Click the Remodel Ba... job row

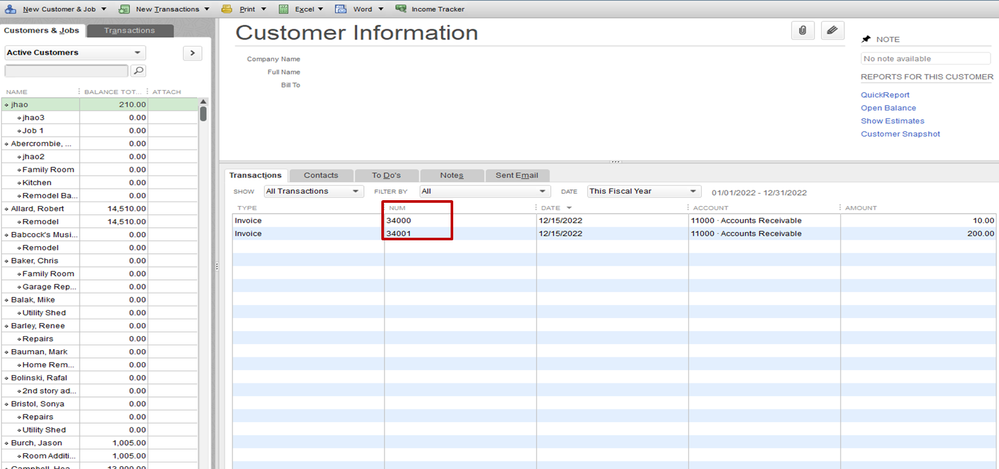coord(99,196)
